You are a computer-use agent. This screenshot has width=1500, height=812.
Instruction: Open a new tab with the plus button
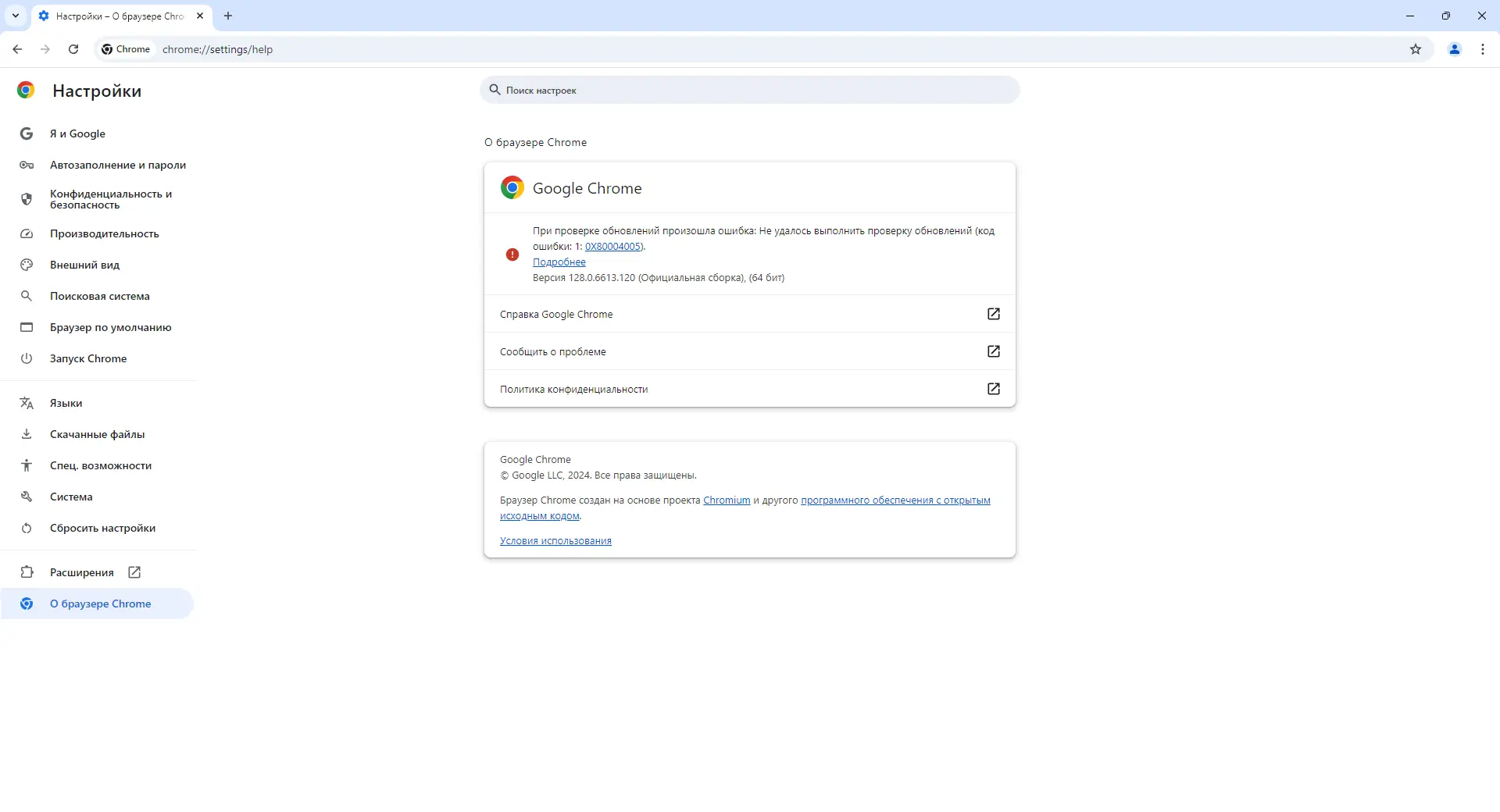pyautogui.click(x=228, y=16)
